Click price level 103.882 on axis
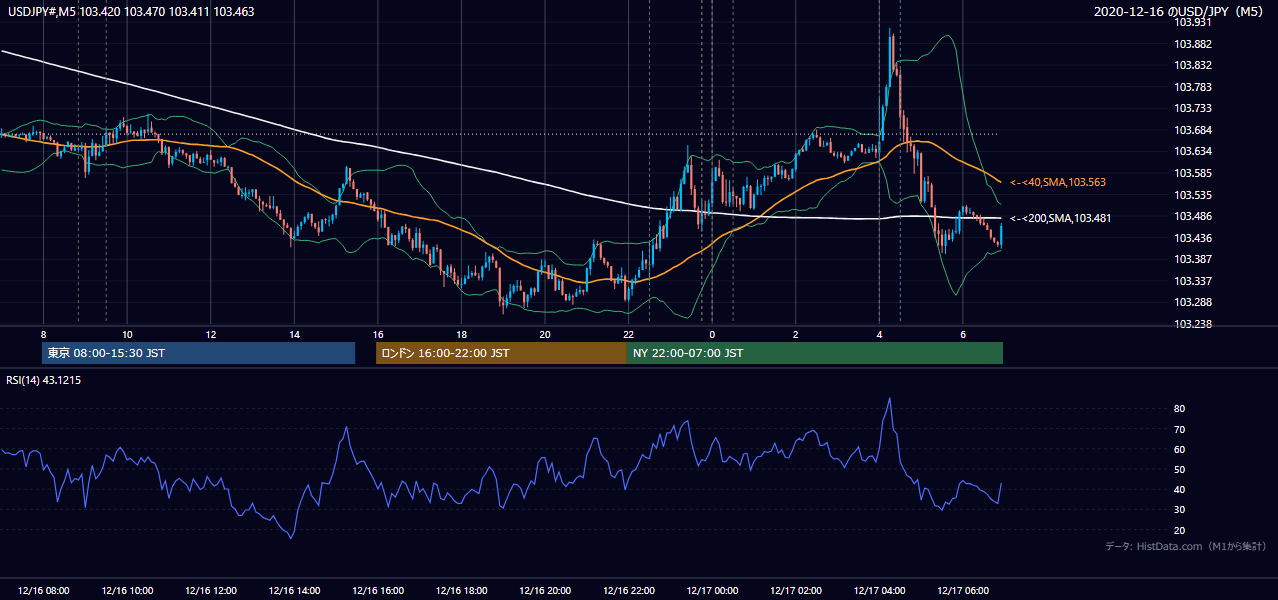The image size is (1278, 600). tap(1193, 44)
